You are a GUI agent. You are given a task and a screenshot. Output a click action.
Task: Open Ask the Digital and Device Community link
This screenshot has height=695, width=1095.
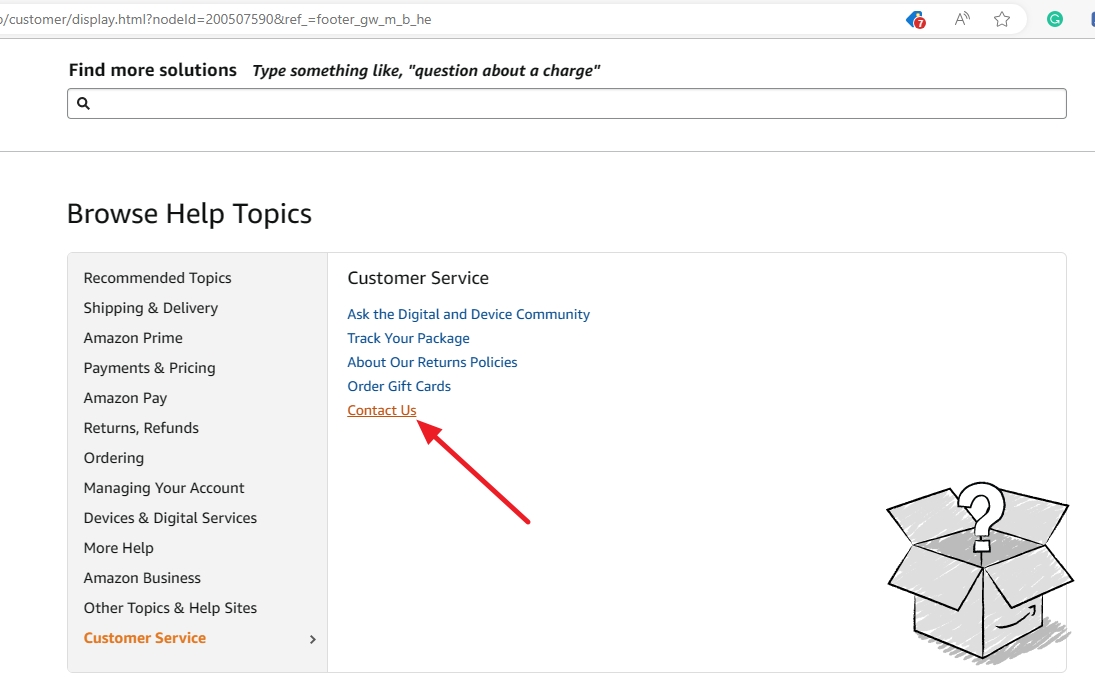(x=469, y=314)
